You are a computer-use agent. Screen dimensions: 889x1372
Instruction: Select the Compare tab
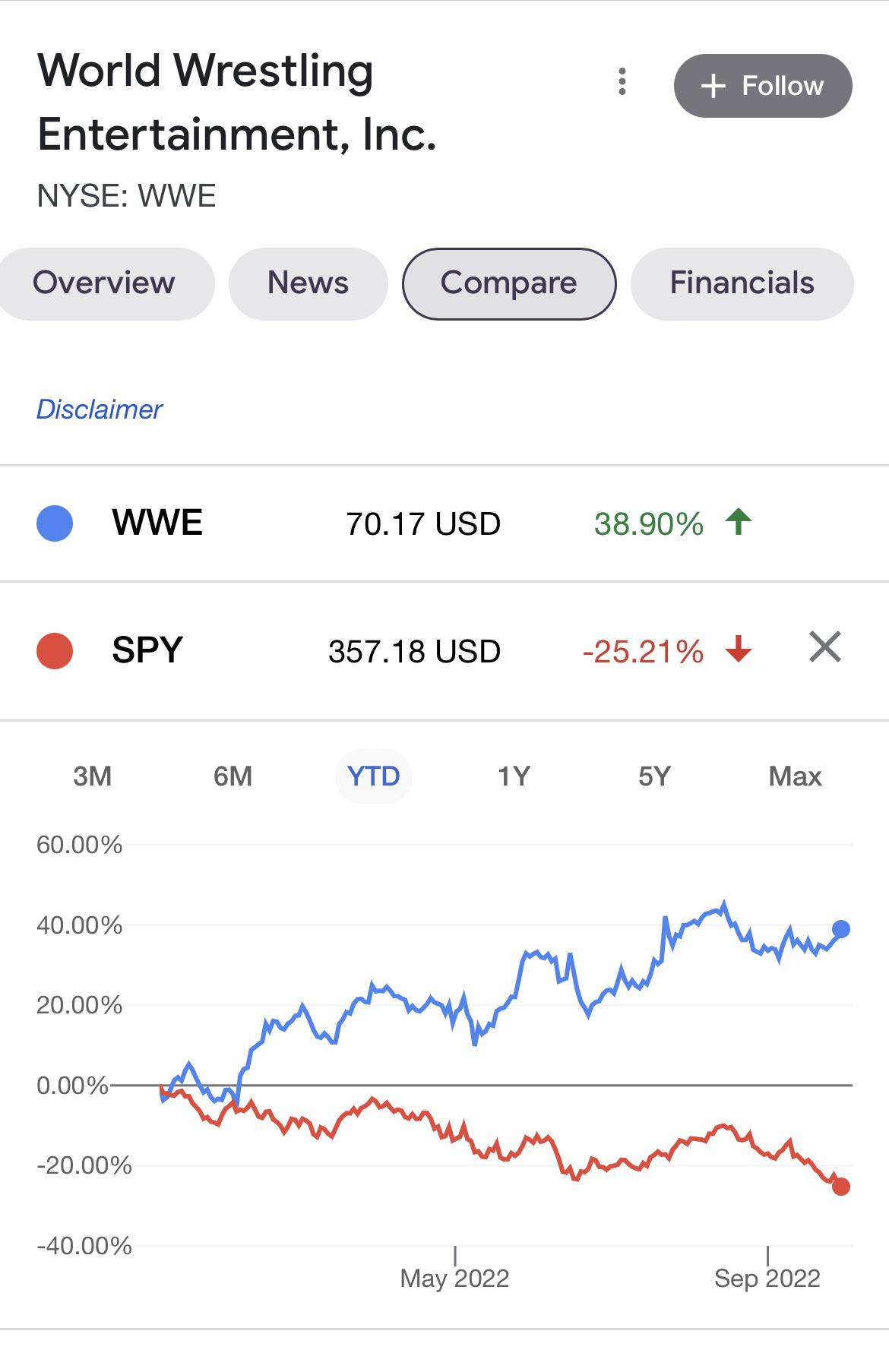[x=509, y=283]
